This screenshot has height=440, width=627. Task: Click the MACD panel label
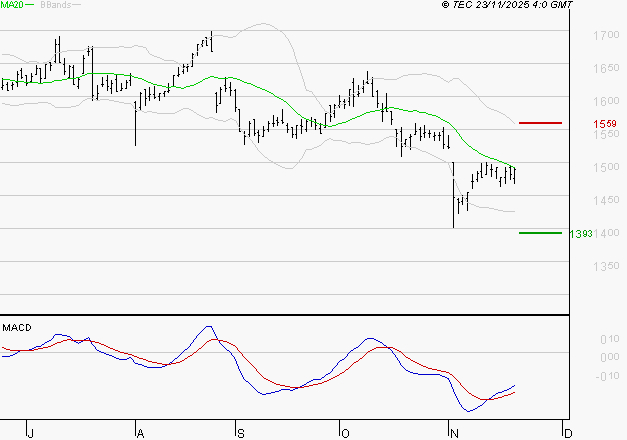click(17, 328)
